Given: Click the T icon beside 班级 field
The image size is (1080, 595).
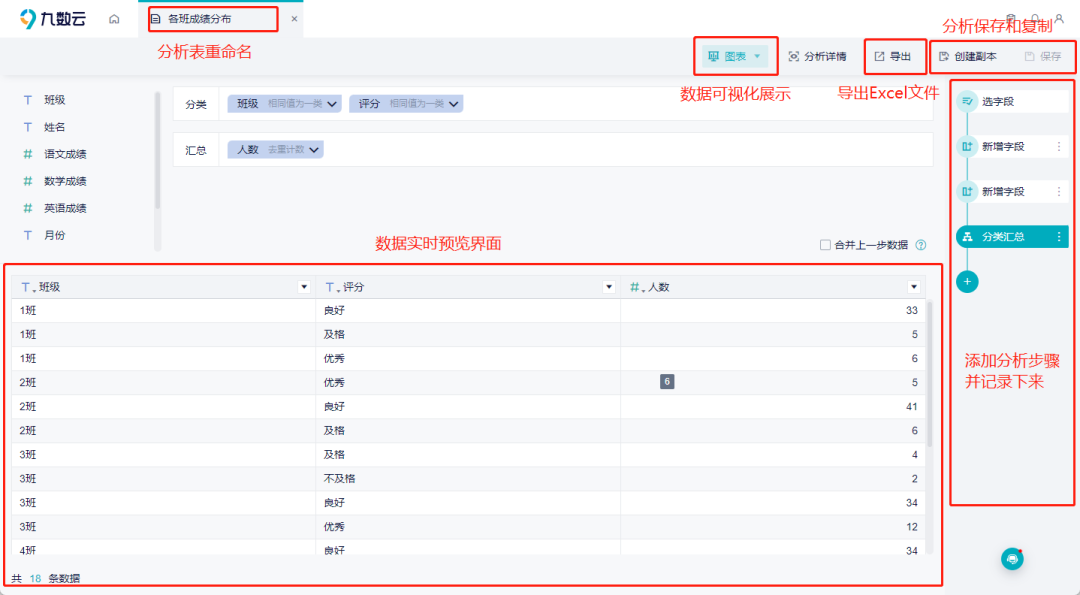Looking at the screenshot, I should [26, 100].
